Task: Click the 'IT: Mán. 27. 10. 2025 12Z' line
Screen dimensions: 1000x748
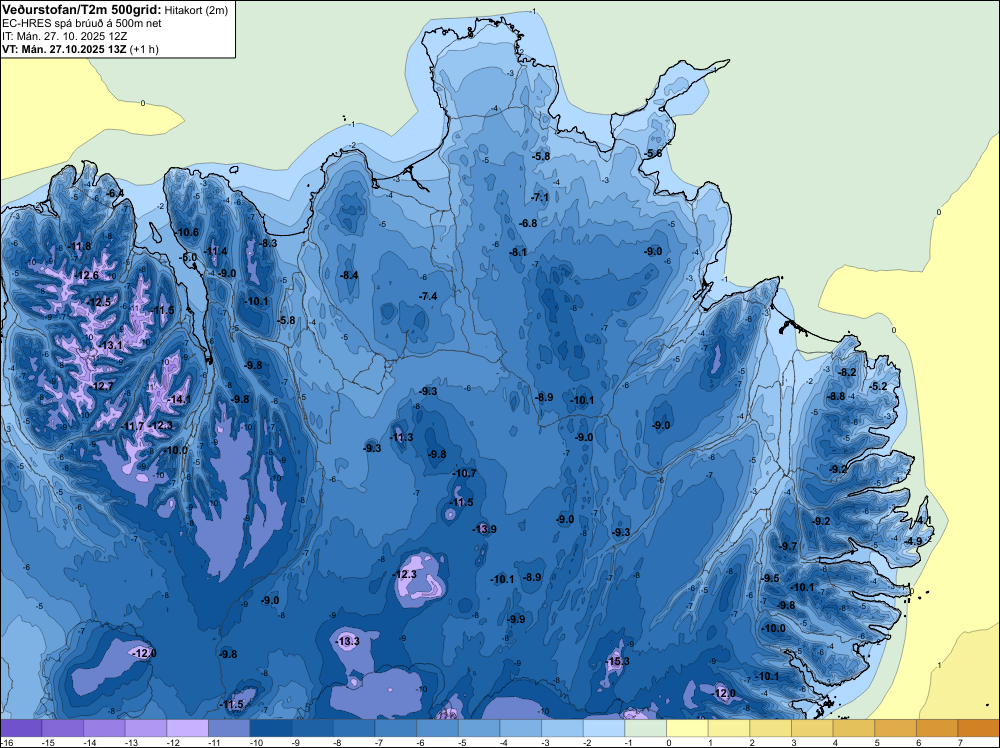Action: pyautogui.click(x=64, y=36)
